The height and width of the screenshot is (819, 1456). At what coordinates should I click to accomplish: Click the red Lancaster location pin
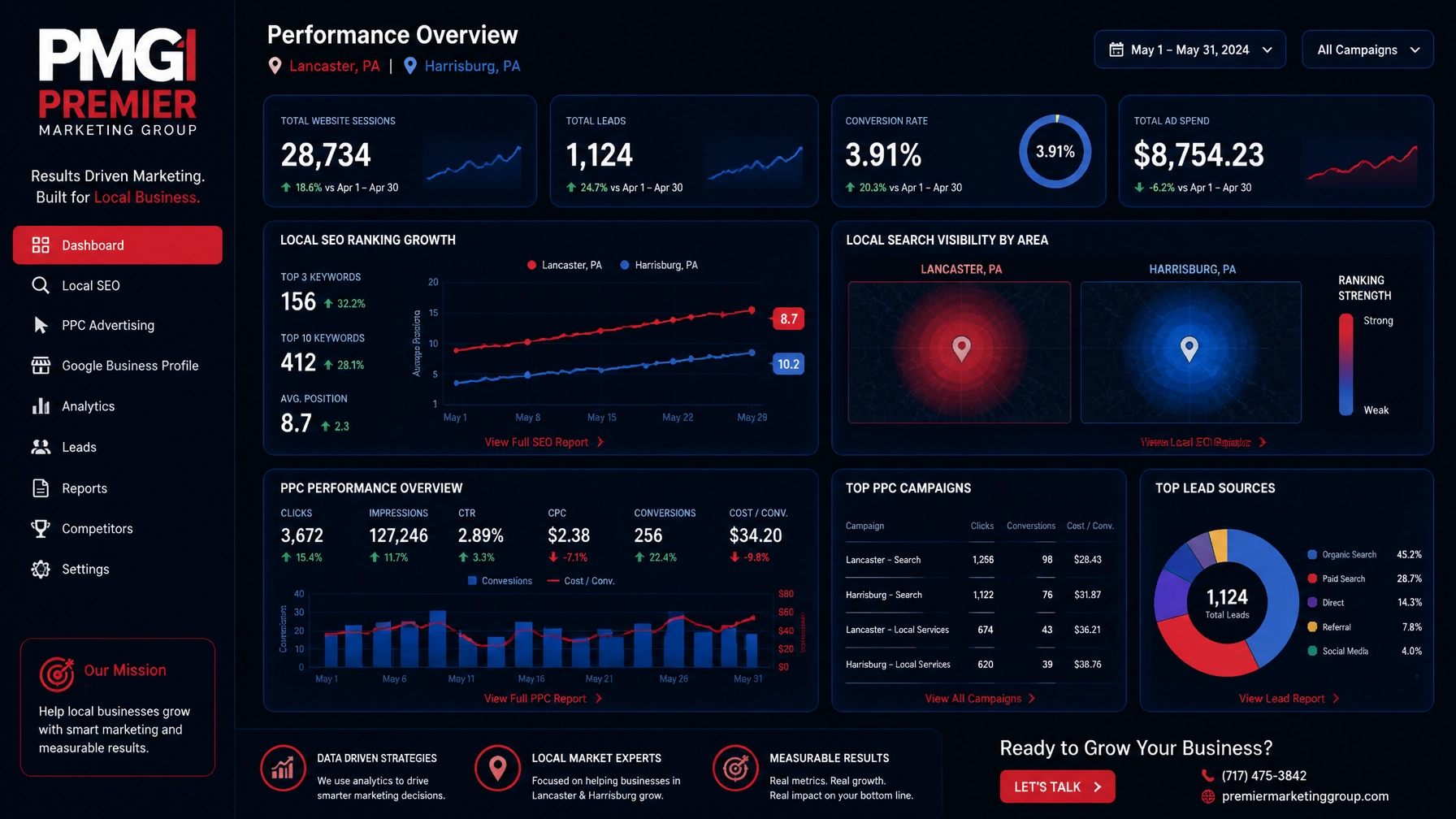point(275,67)
